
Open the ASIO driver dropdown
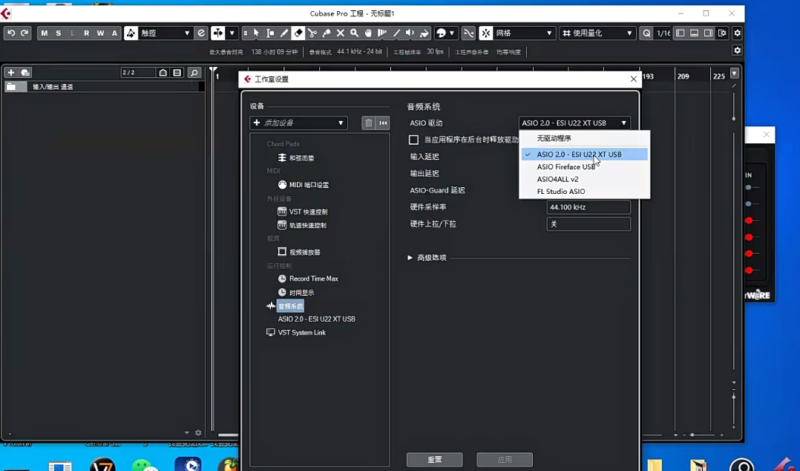click(574, 123)
